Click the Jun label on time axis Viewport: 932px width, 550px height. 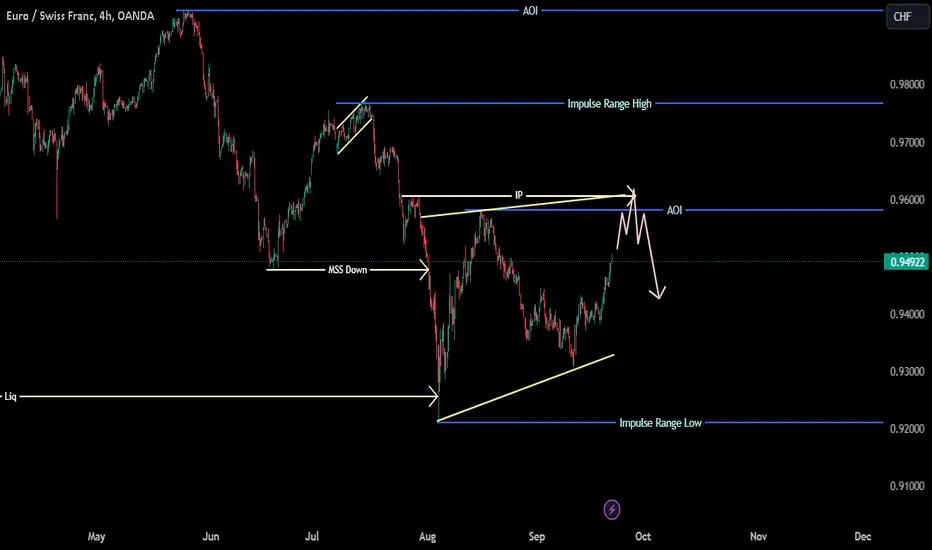click(211, 536)
